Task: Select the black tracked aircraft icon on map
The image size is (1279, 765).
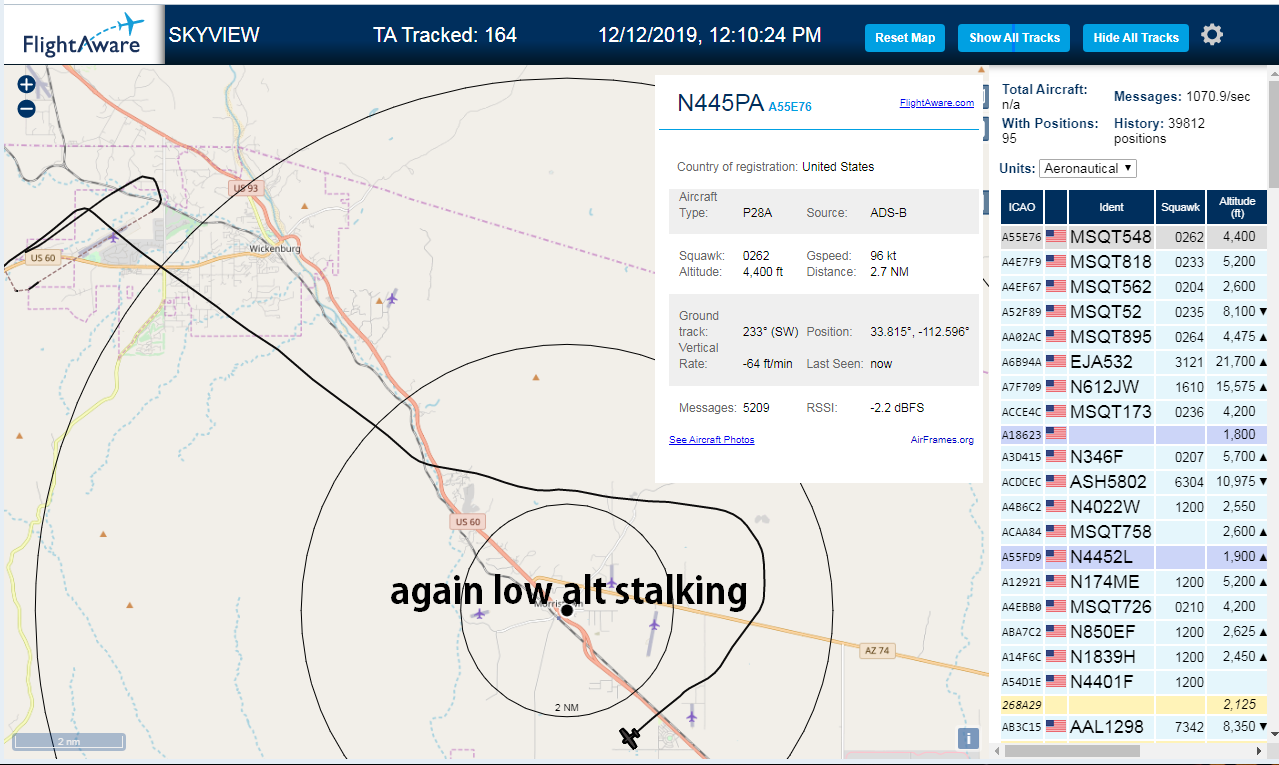Action: pyautogui.click(x=630, y=737)
